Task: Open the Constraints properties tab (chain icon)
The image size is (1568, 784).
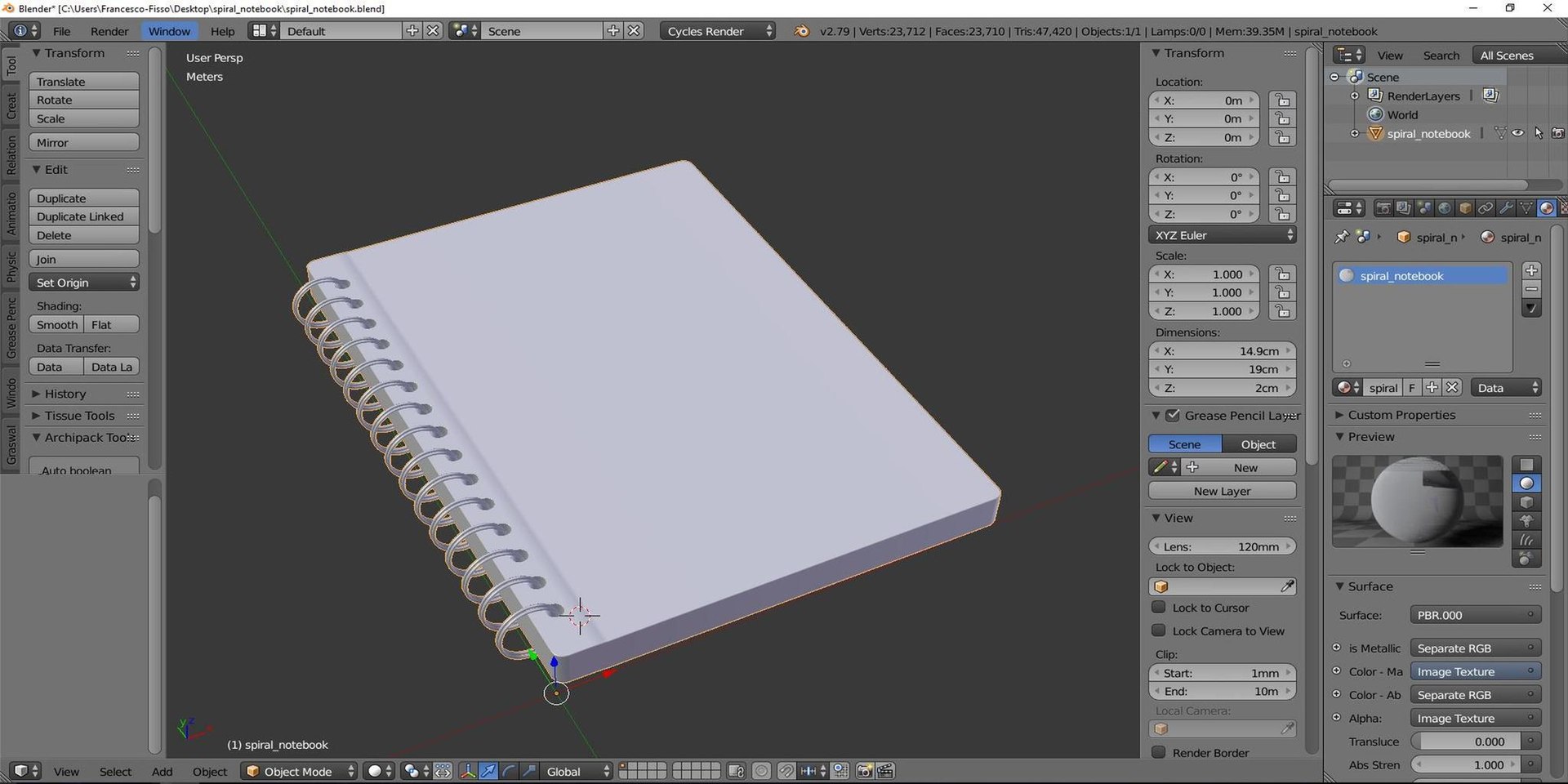Action: click(x=1486, y=208)
